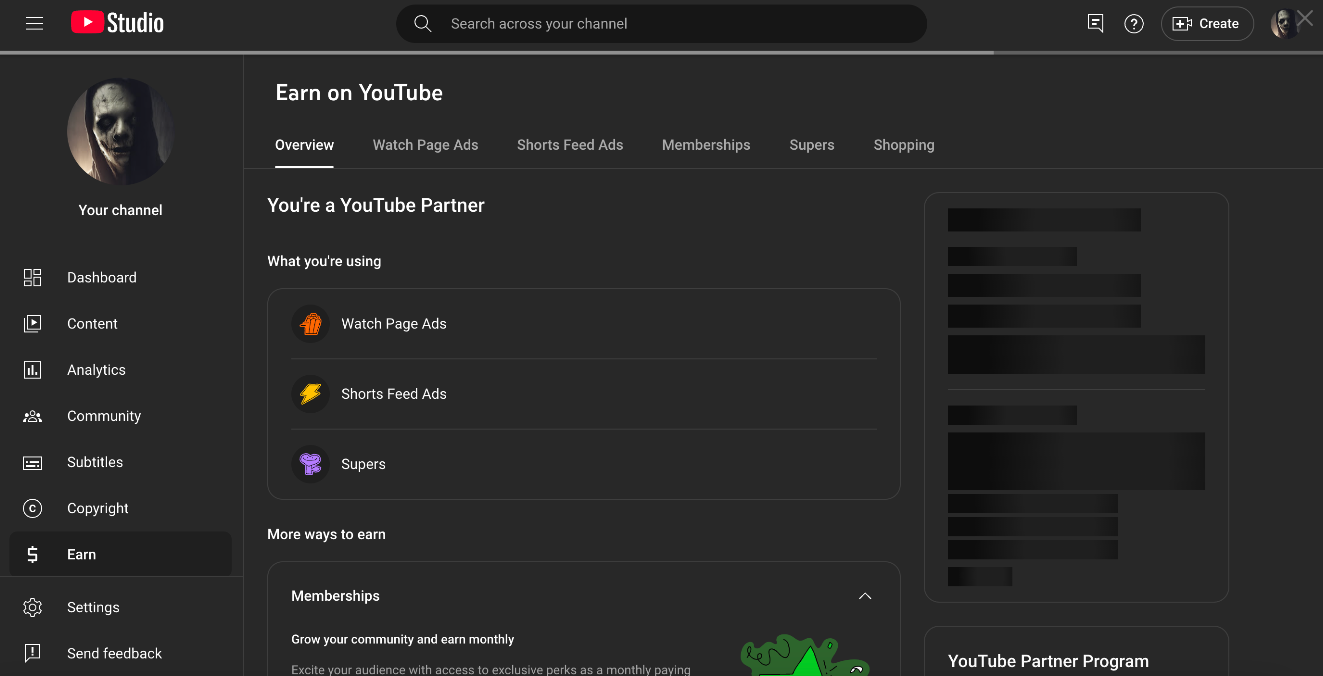Click the YouTube Partner Program heading

point(1048,661)
